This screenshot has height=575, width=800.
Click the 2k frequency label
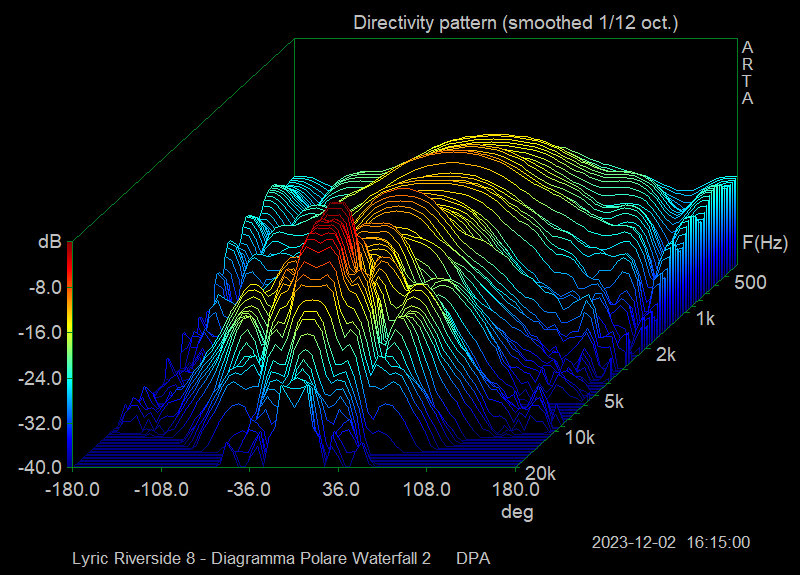click(x=666, y=355)
